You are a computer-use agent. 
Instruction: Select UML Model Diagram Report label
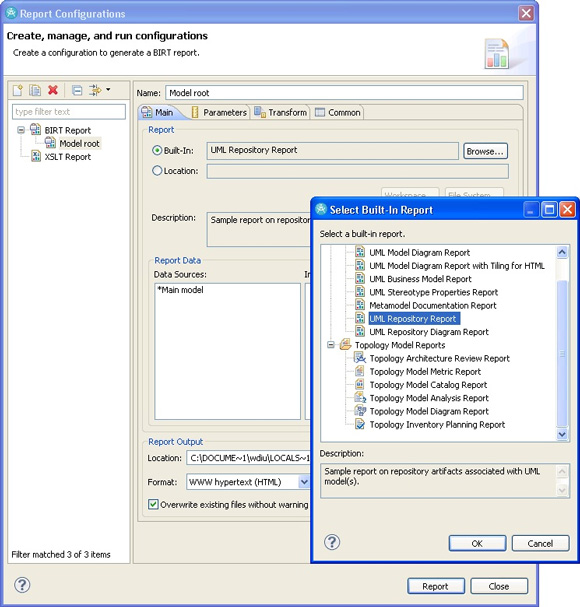coord(419,253)
